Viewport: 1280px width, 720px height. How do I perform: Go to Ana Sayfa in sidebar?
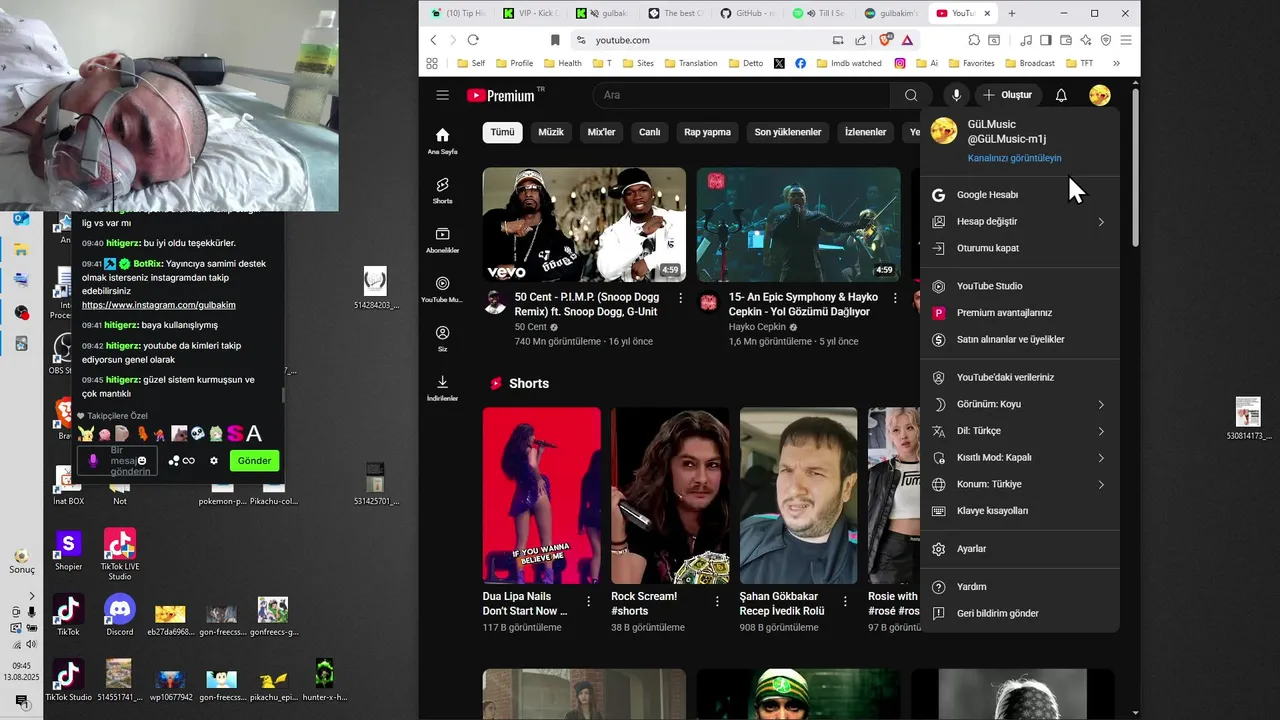[442, 141]
